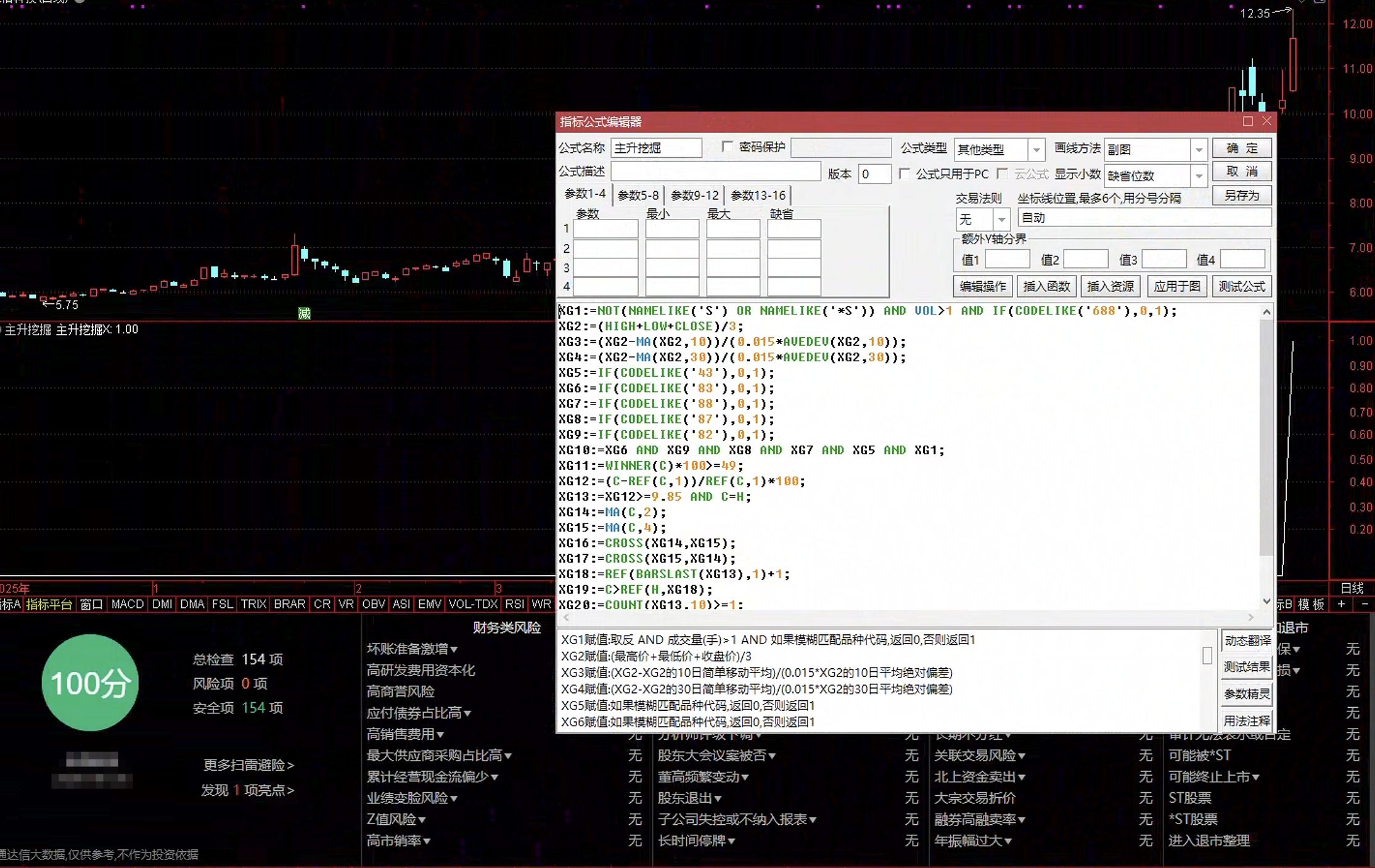Select the TRIX indicator tab
Viewport: 1375px width, 868px height.
253,604
